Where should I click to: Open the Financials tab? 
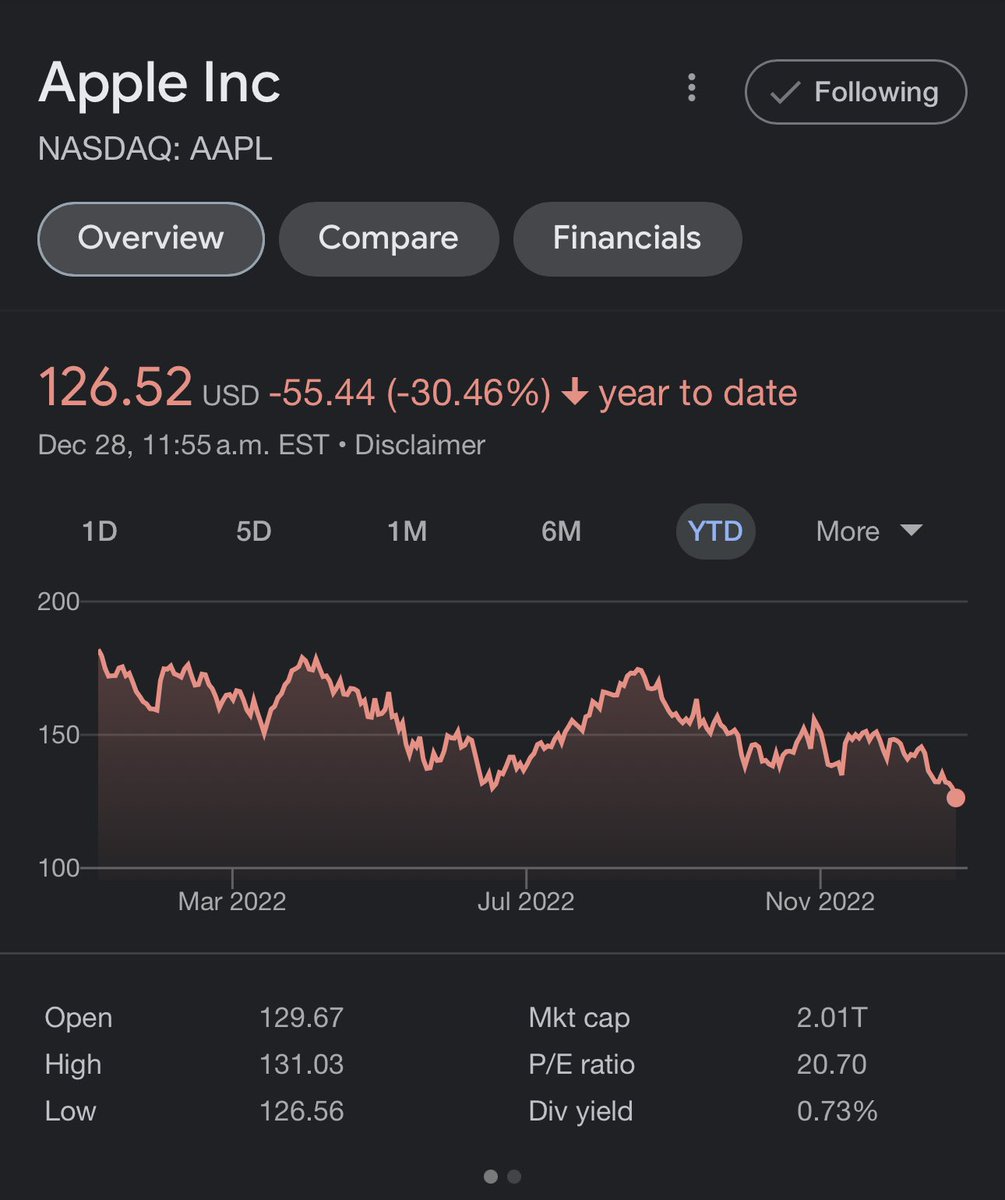pos(627,238)
